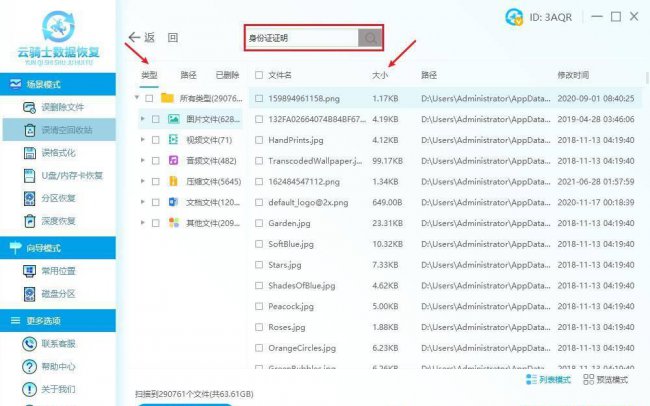The image size is (650, 406).
Task: Click the 其他文件 other type icon
Action: point(174,223)
